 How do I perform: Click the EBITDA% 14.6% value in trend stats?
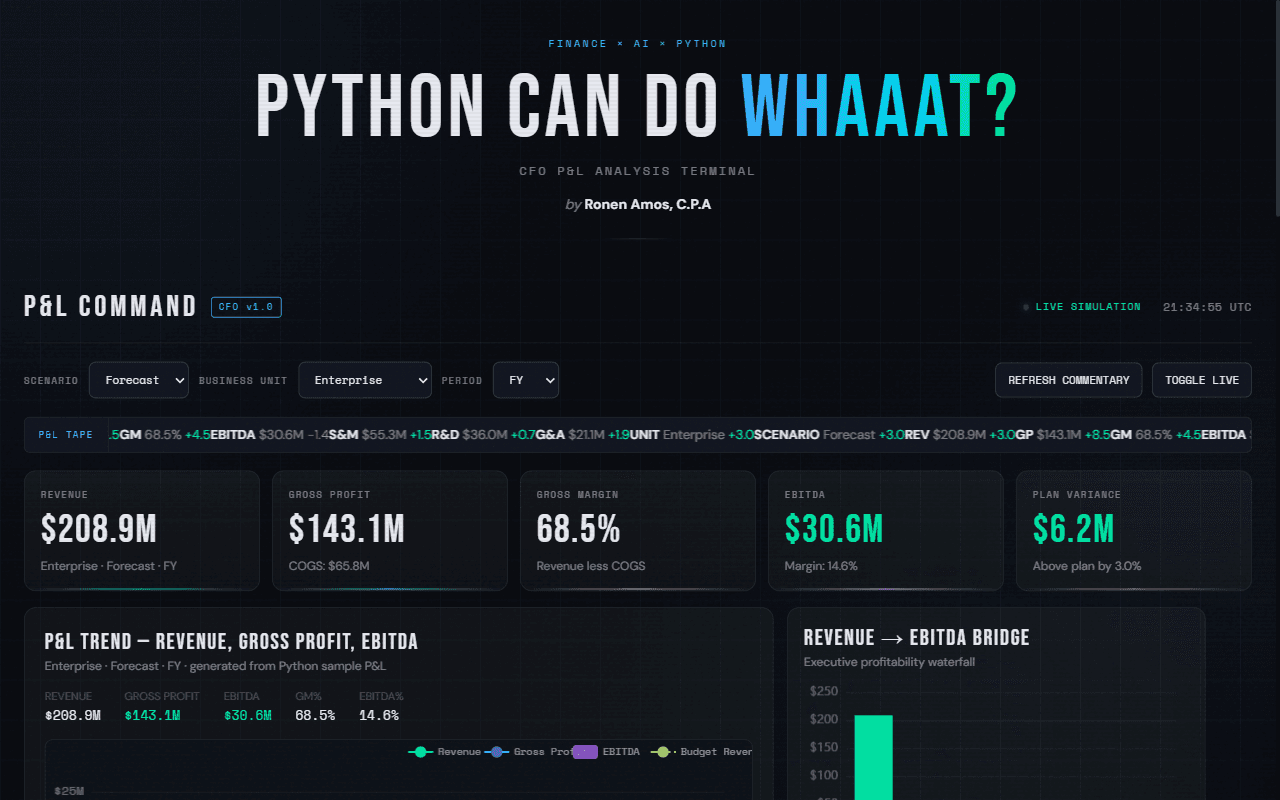point(379,716)
